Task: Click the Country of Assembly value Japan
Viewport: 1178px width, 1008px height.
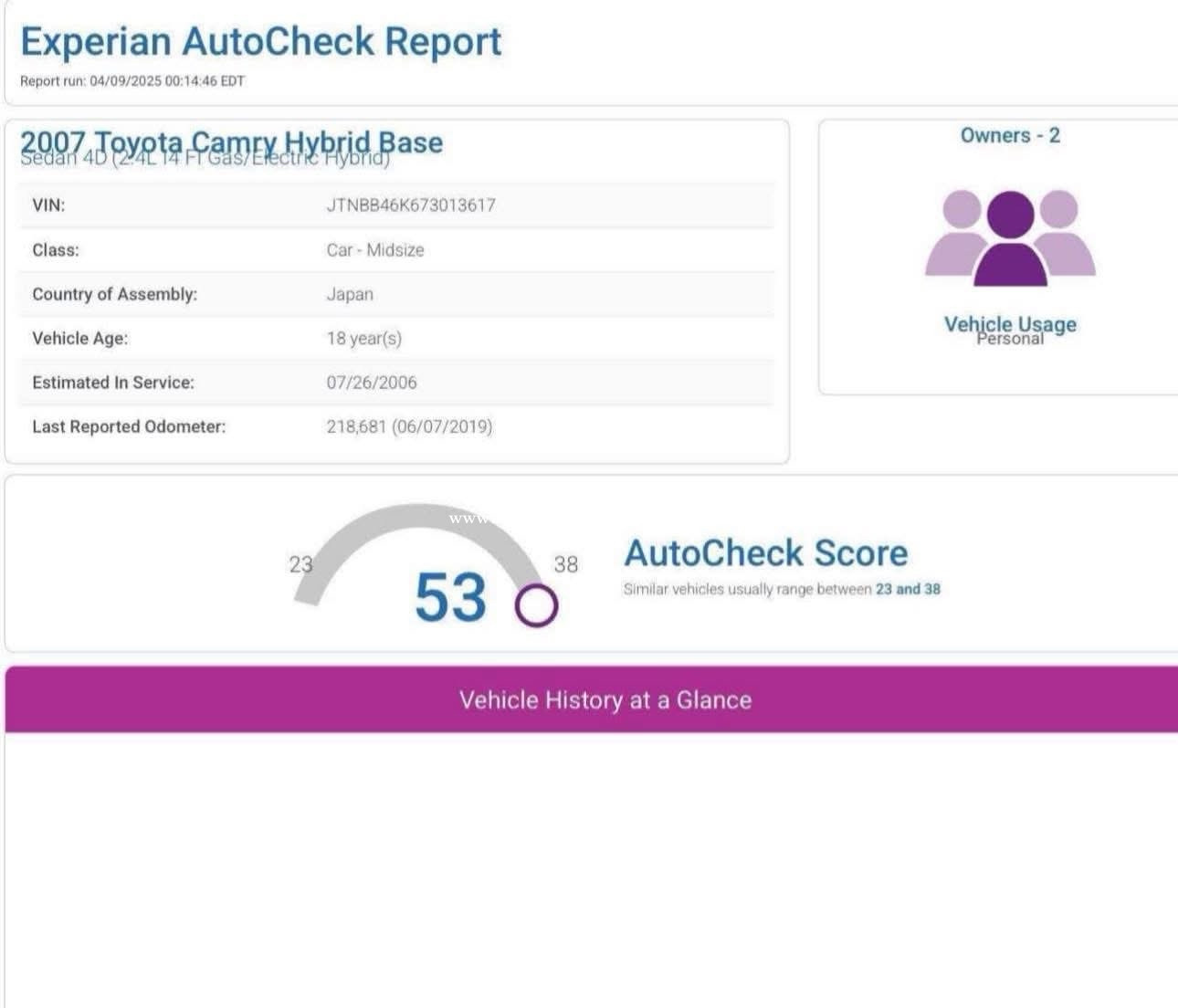Action: click(350, 294)
